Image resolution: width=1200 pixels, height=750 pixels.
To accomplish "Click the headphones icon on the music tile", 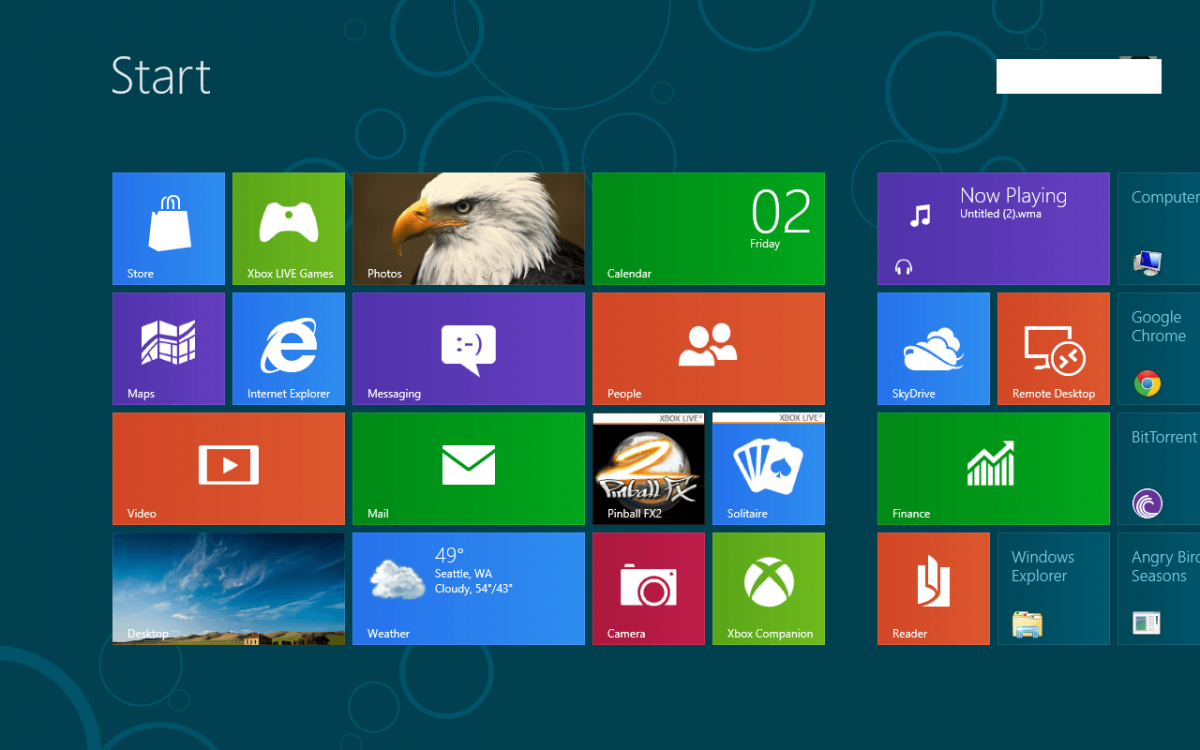I will click(904, 267).
